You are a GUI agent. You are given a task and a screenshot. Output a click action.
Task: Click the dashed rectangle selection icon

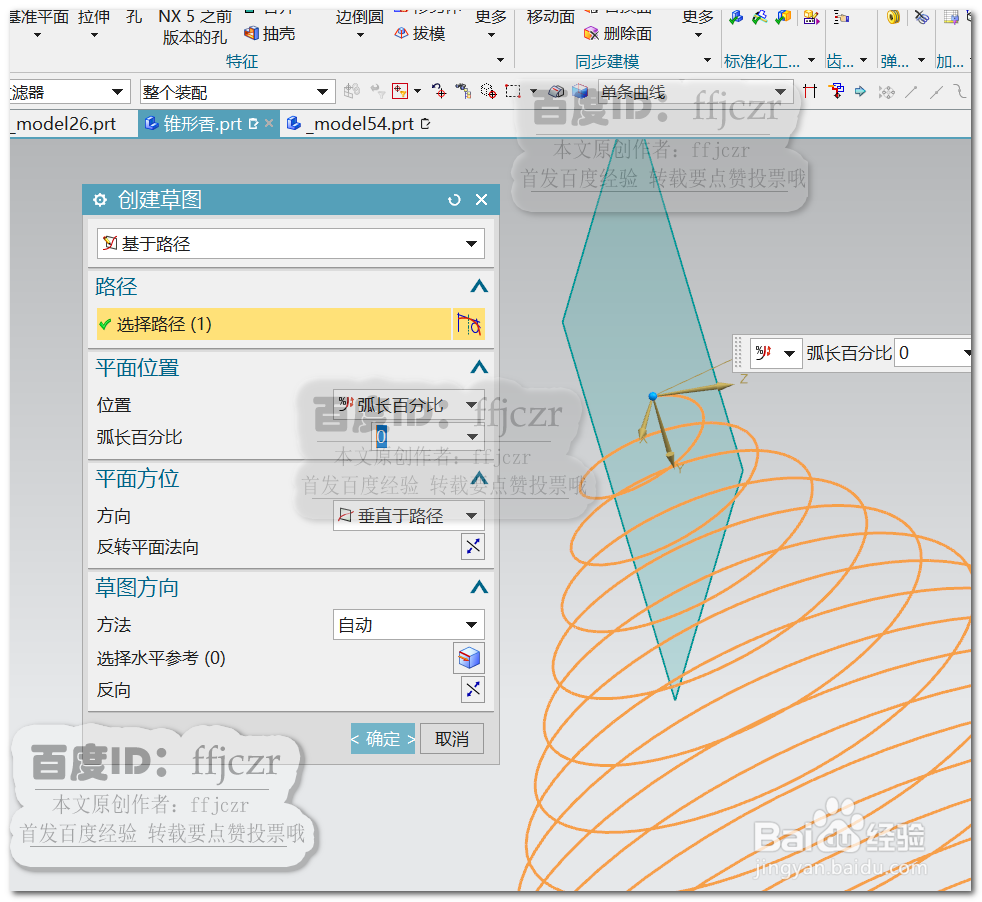(513, 91)
